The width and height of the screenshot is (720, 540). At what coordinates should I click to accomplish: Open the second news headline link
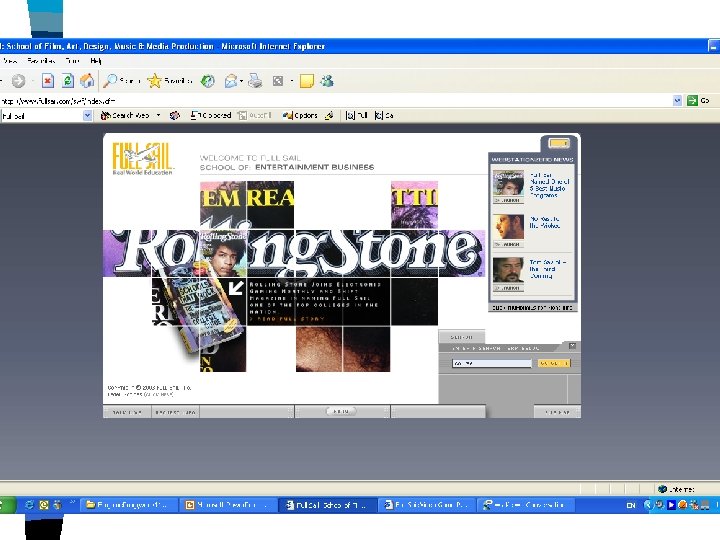[545, 222]
